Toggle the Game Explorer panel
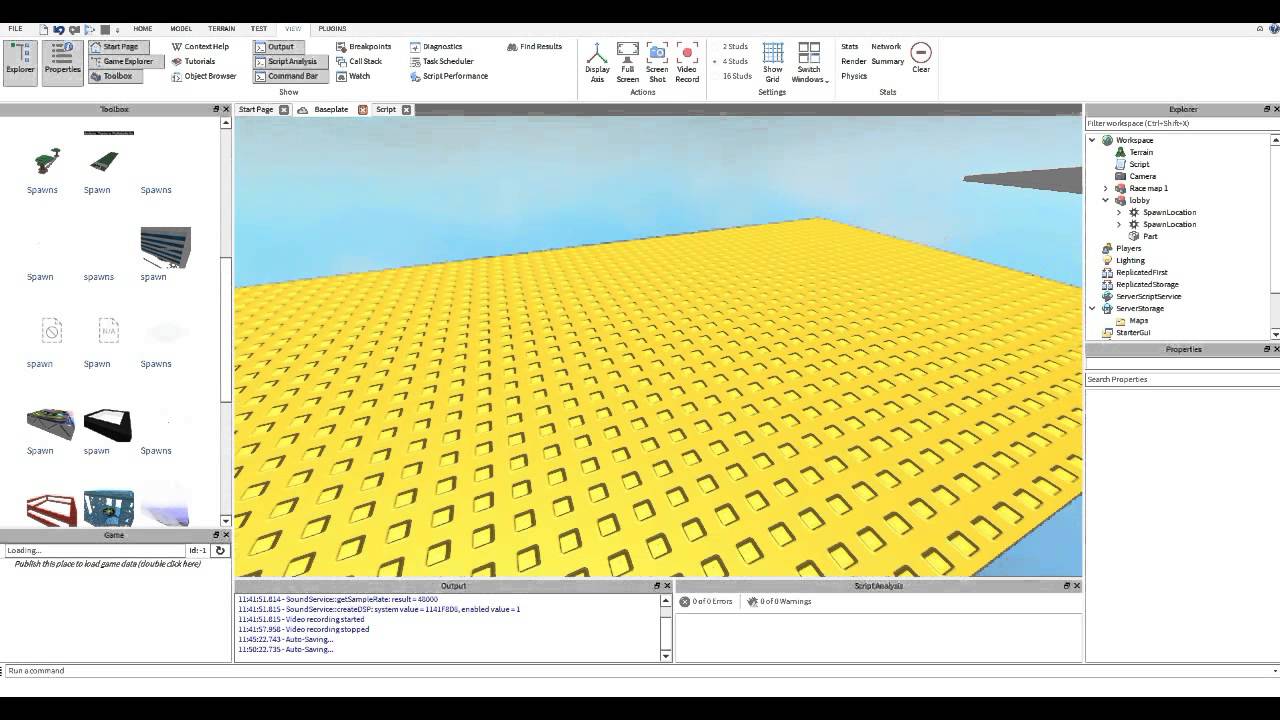The image size is (1280, 720). tap(124, 61)
